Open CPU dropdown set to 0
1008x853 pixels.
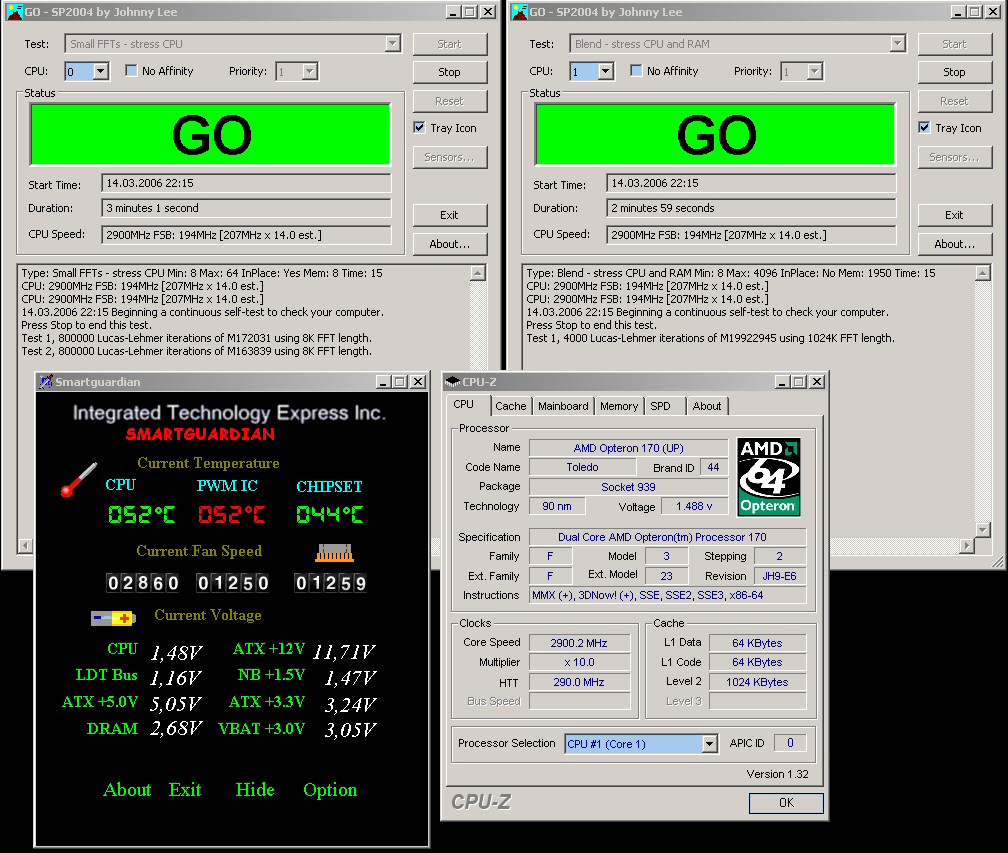pyautogui.click(x=101, y=71)
